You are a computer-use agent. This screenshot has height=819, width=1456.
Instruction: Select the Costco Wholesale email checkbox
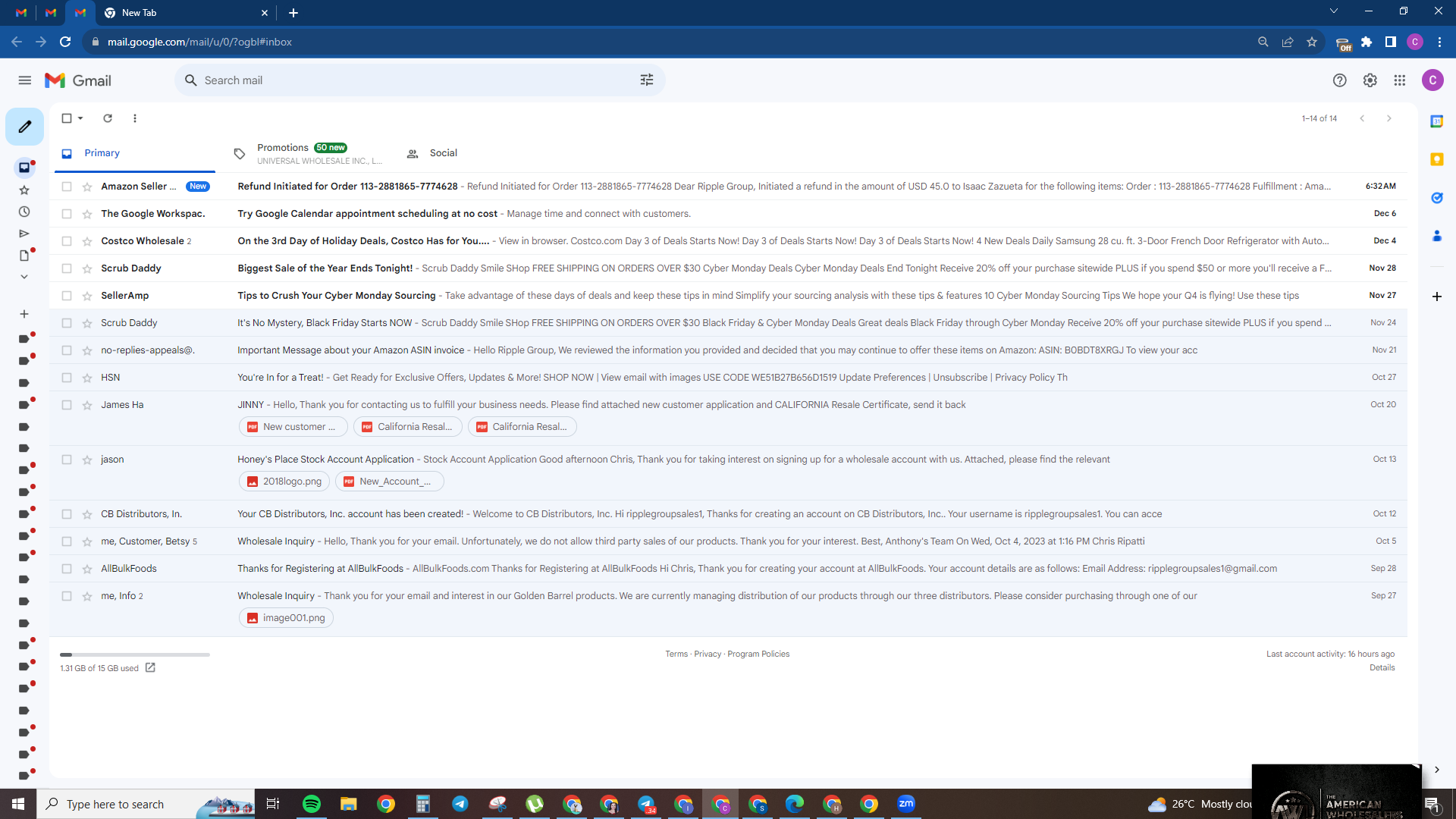point(67,241)
